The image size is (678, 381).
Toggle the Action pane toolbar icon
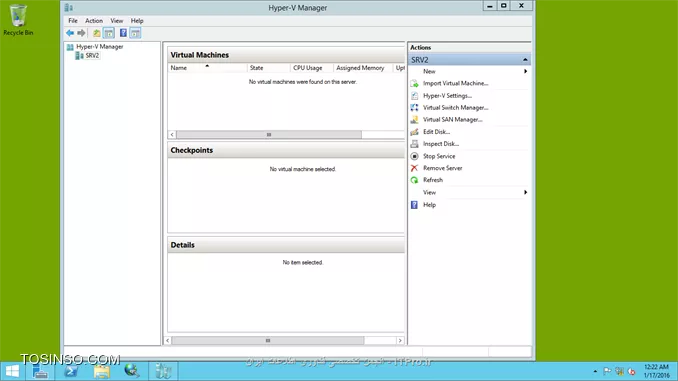[135, 33]
